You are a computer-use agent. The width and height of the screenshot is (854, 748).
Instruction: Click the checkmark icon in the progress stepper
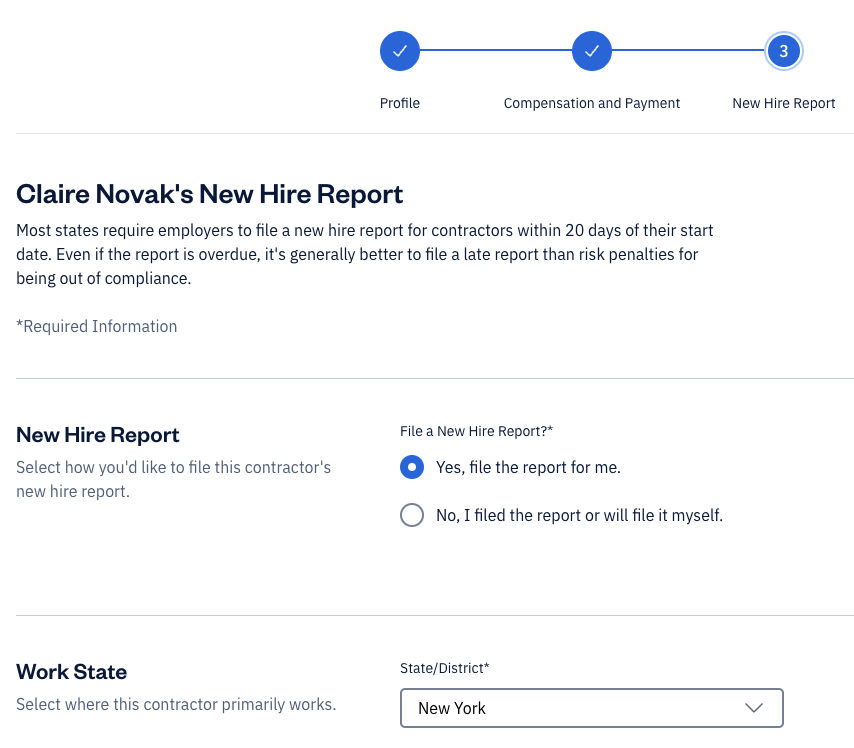pos(400,51)
